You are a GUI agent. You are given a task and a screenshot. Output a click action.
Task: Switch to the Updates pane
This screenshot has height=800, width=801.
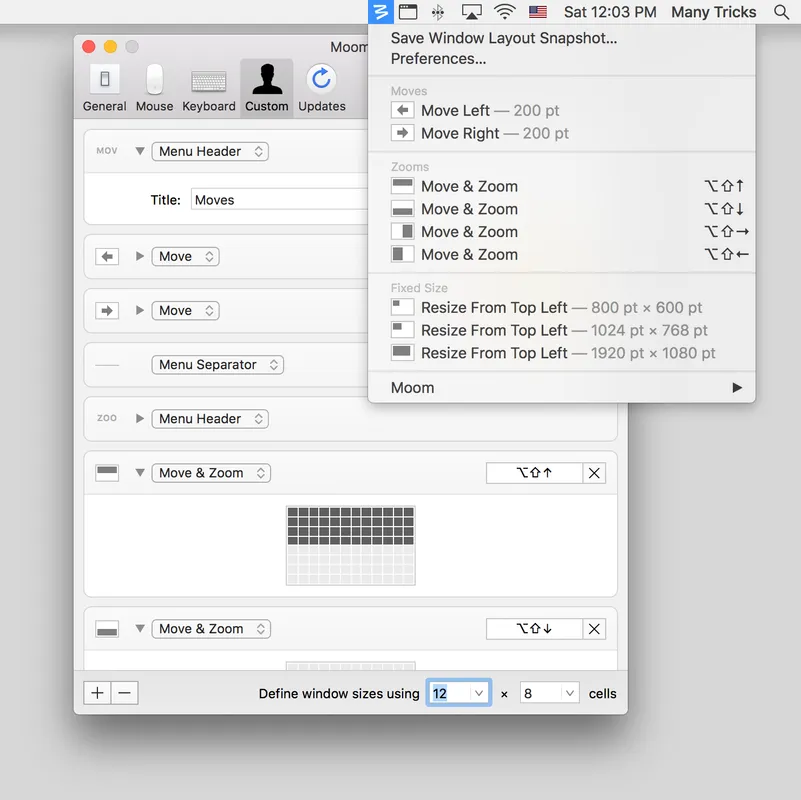[x=321, y=88]
